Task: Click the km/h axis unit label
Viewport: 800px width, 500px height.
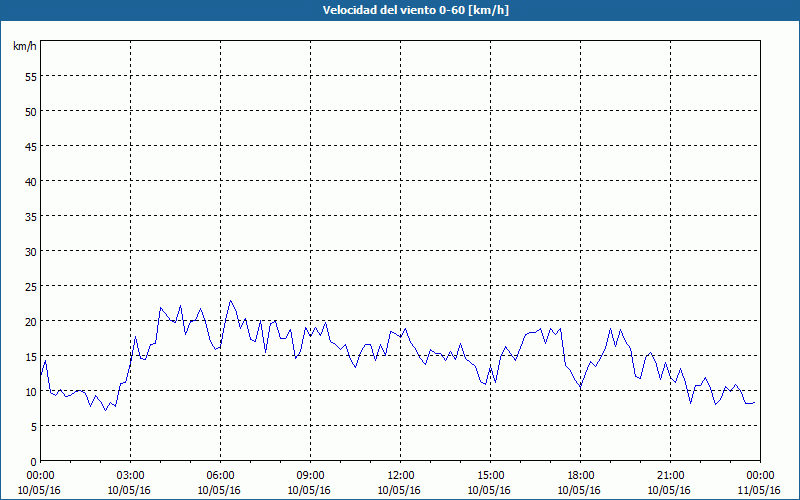Action: click(x=25, y=46)
